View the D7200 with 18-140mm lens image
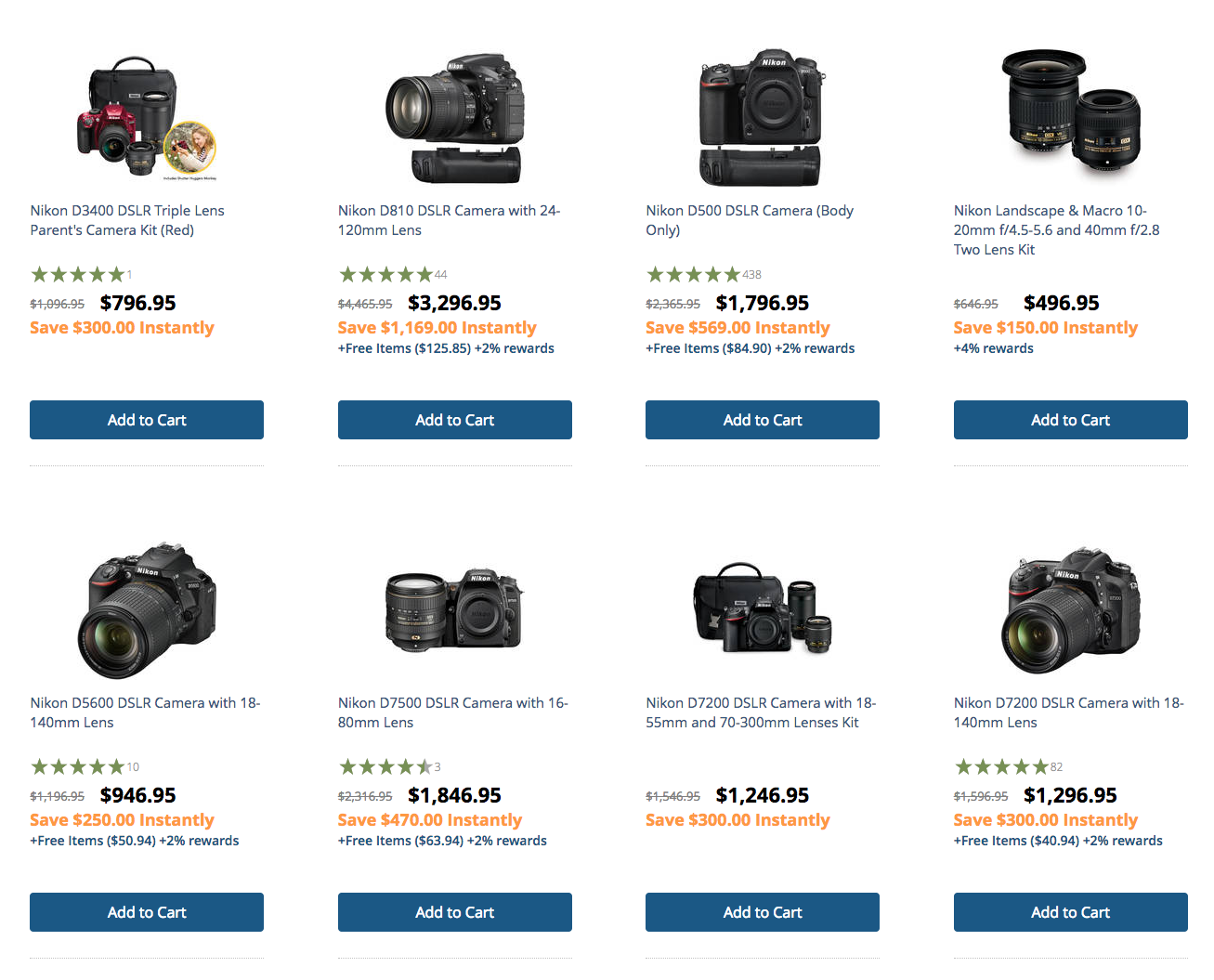 (x=1070, y=609)
